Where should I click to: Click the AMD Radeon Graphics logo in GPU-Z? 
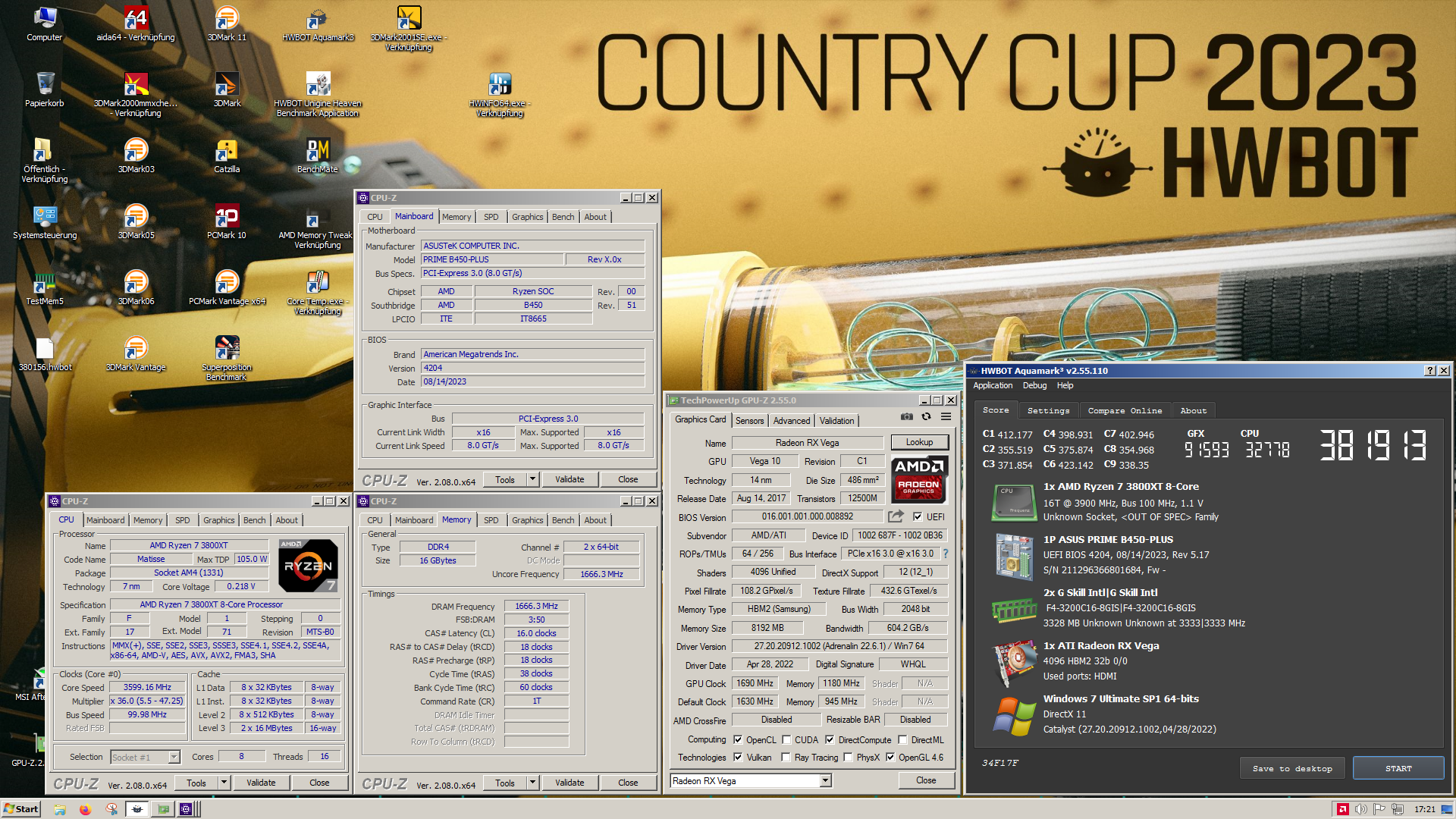[x=918, y=479]
